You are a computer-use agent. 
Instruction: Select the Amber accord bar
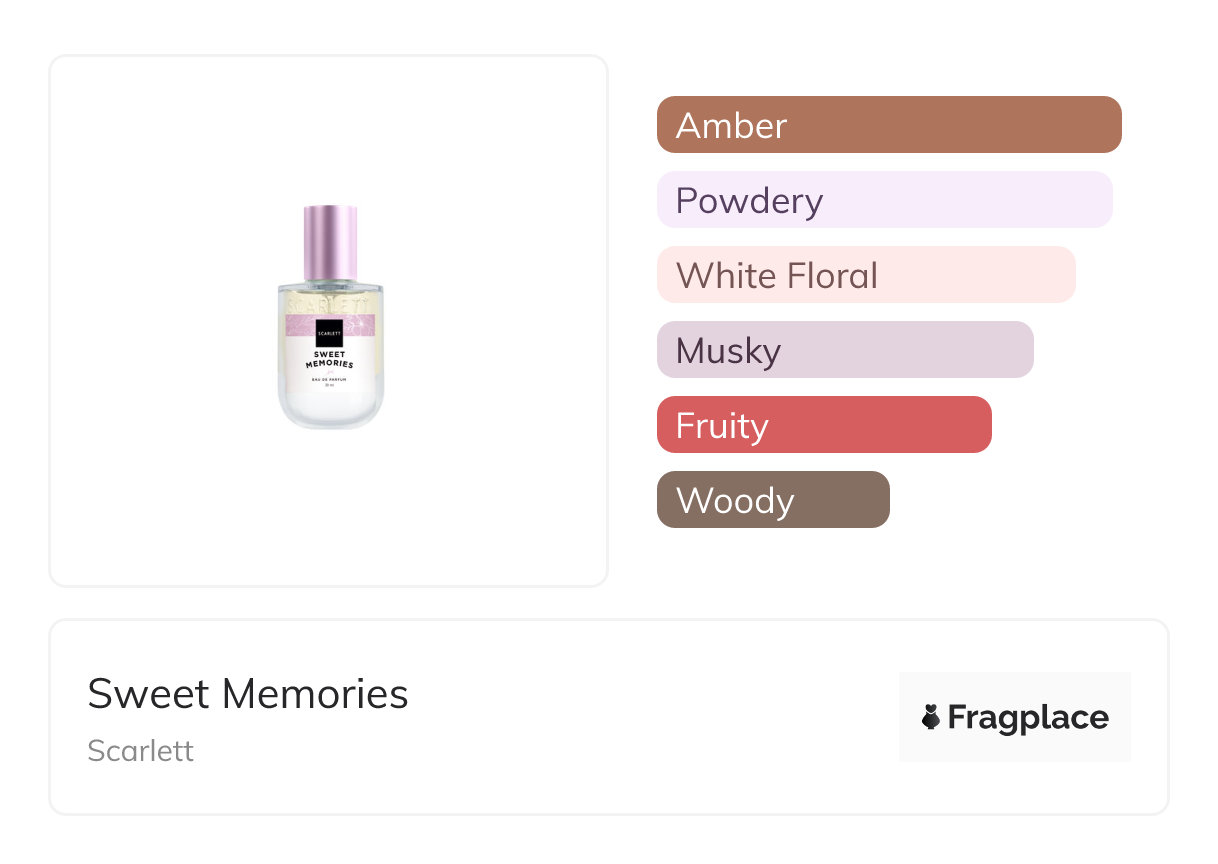click(888, 125)
